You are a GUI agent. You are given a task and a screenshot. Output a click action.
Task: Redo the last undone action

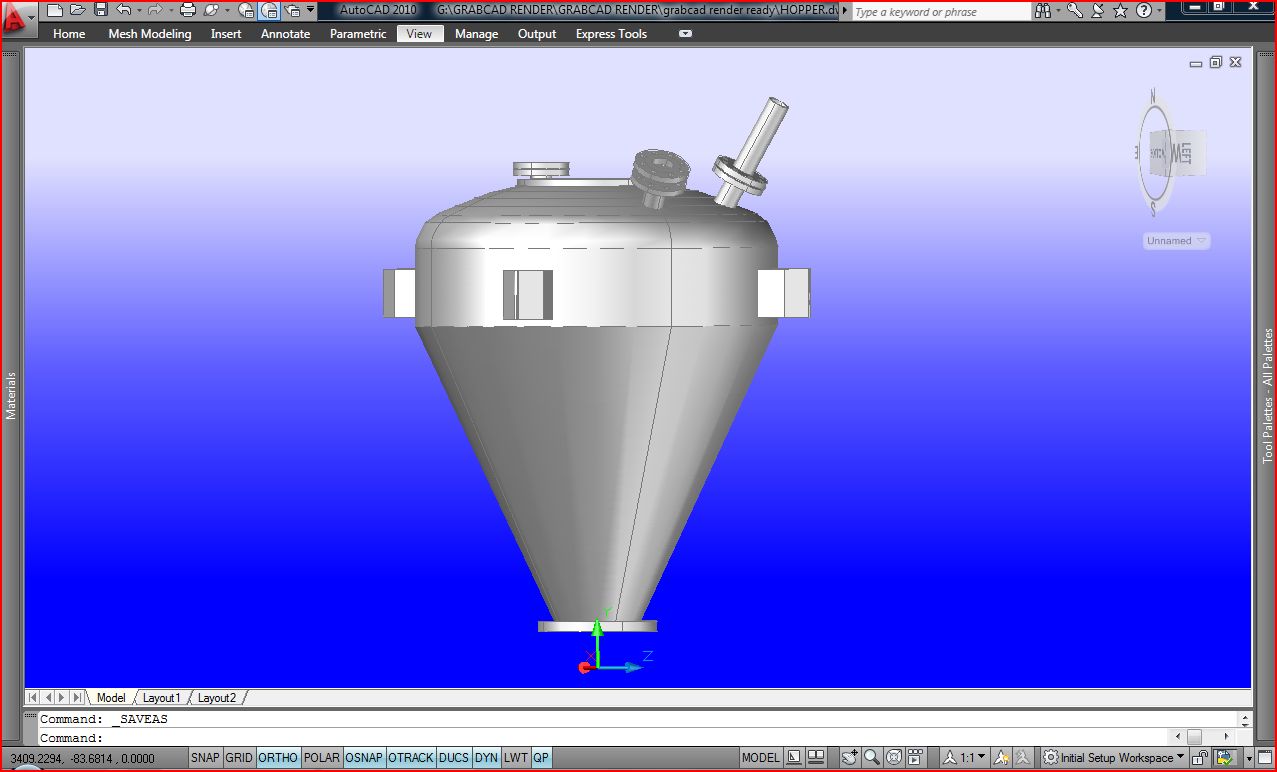[x=154, y=11]
